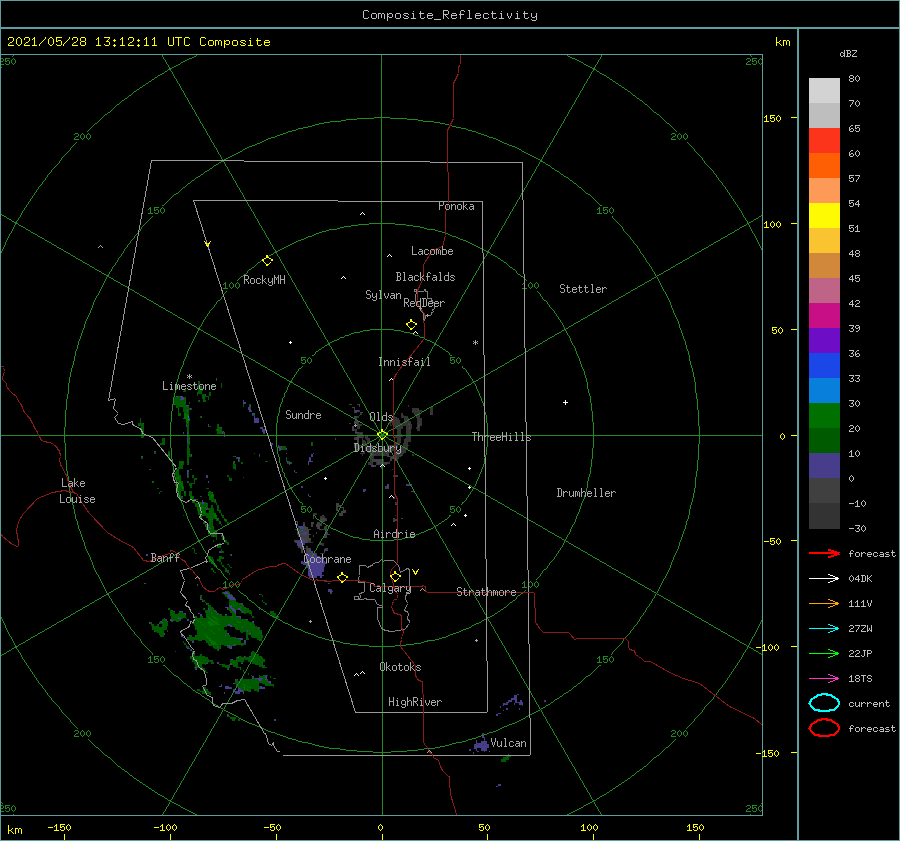Click the yellow V marker beside Calgary diamond

click(415, 572)
